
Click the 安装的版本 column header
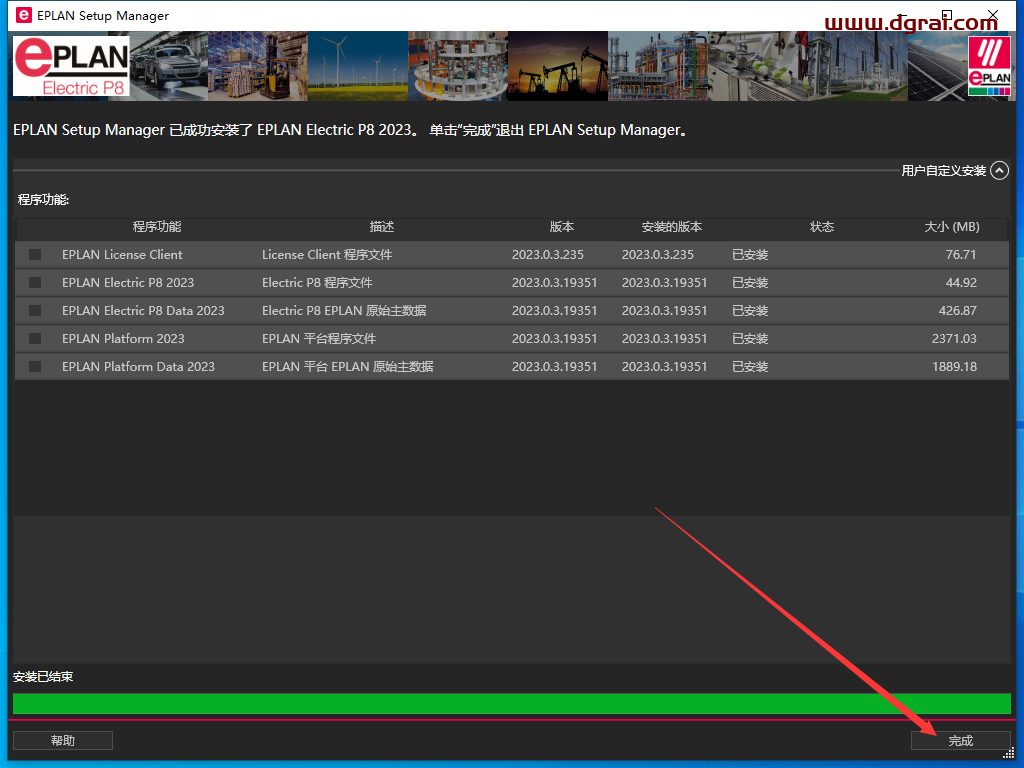click(671, 227)
